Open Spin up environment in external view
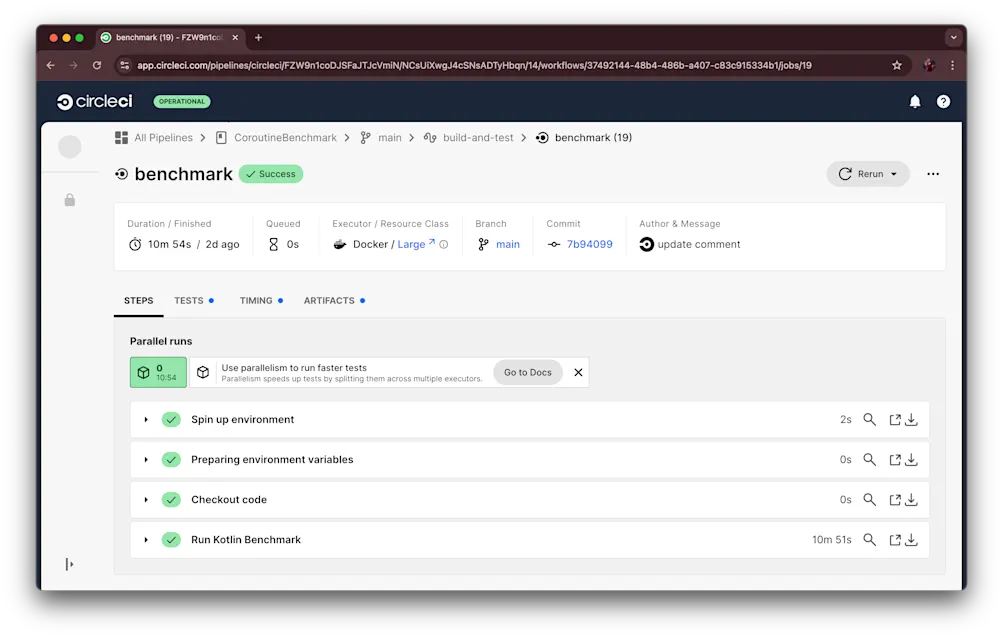Image resolution: width=1003 pixels, height=638 pixels. pos(891,419)
